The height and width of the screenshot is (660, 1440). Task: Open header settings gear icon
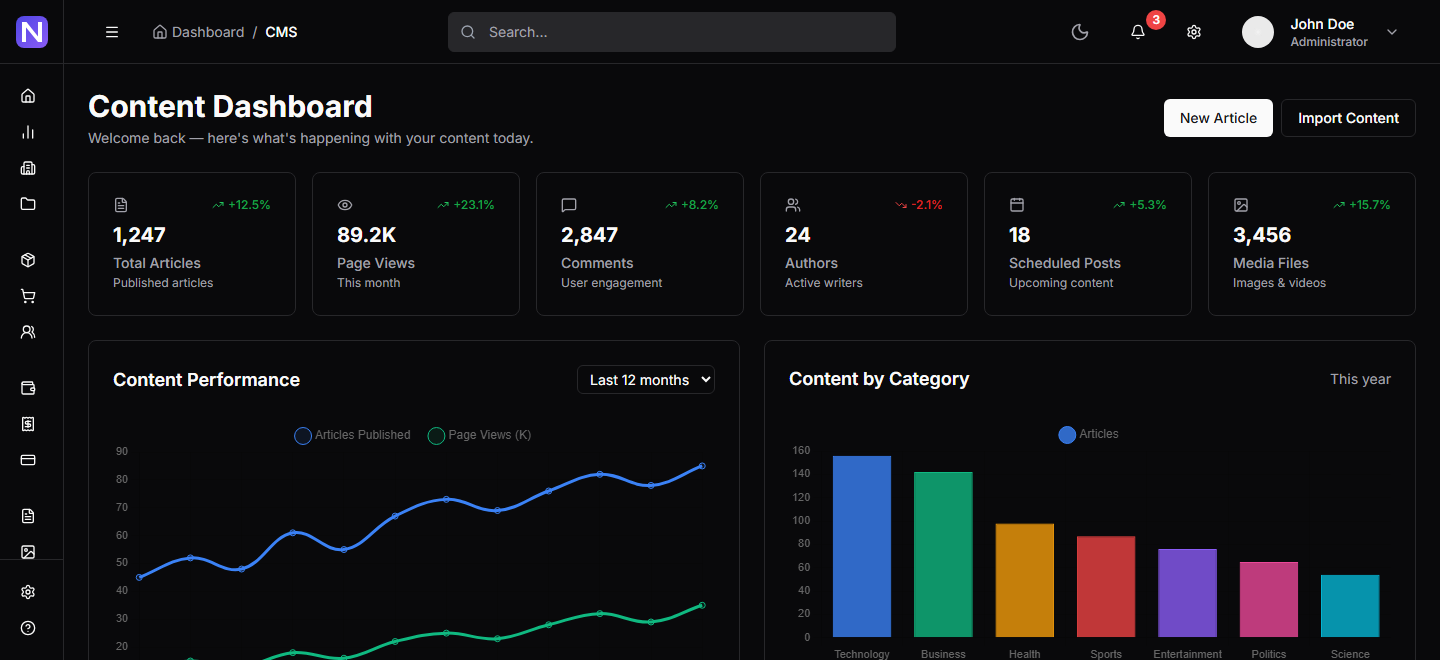click(1194, 32)
